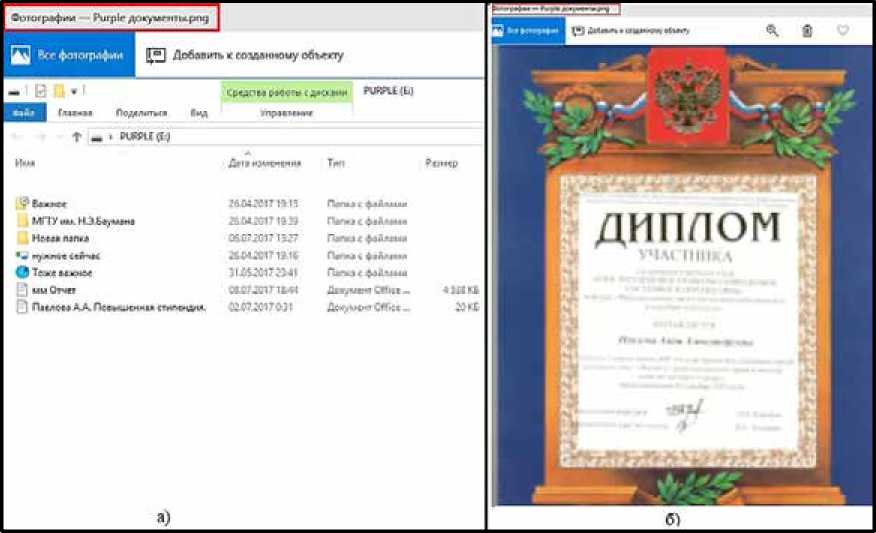Screen dimensions: 876x533
Task: Click the date 08.07.2017 18:44 of ммм Отчет
Action: [263, 291]
